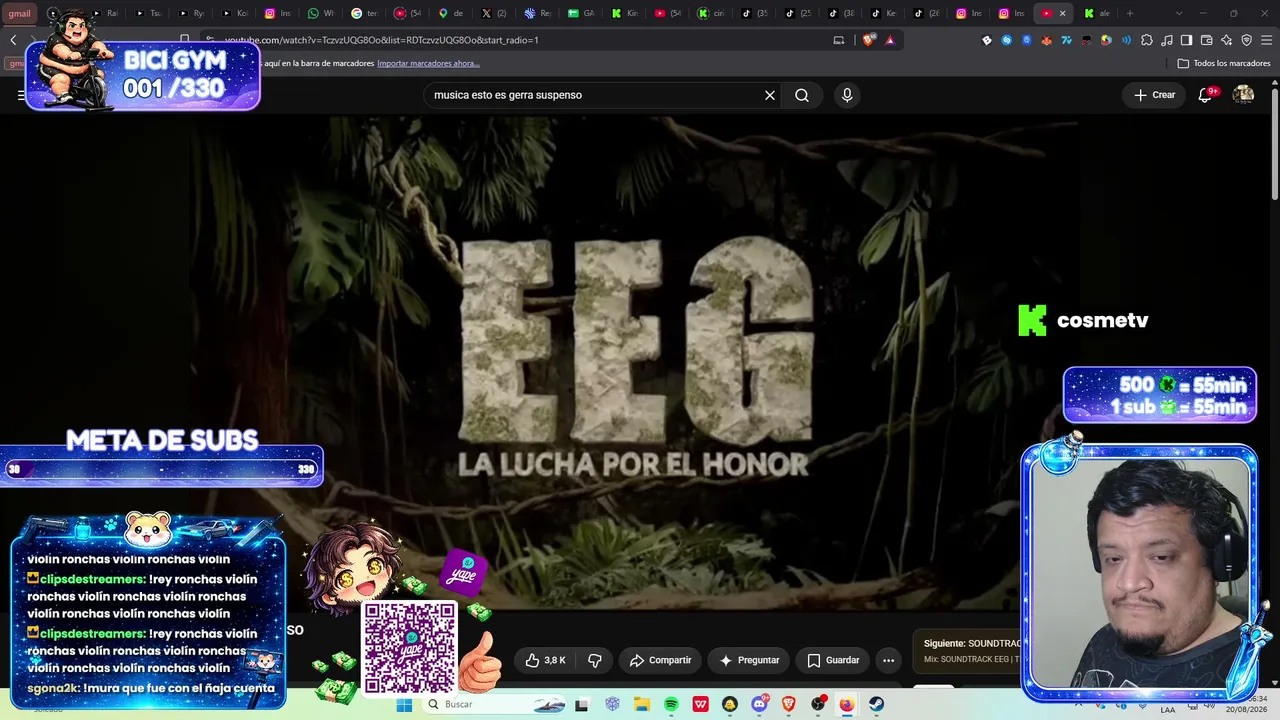Viewport: 1280px width, 720px height.
Task: Open the Todos los marcadores bookmarks folder
Action: tap(1224, 63)
